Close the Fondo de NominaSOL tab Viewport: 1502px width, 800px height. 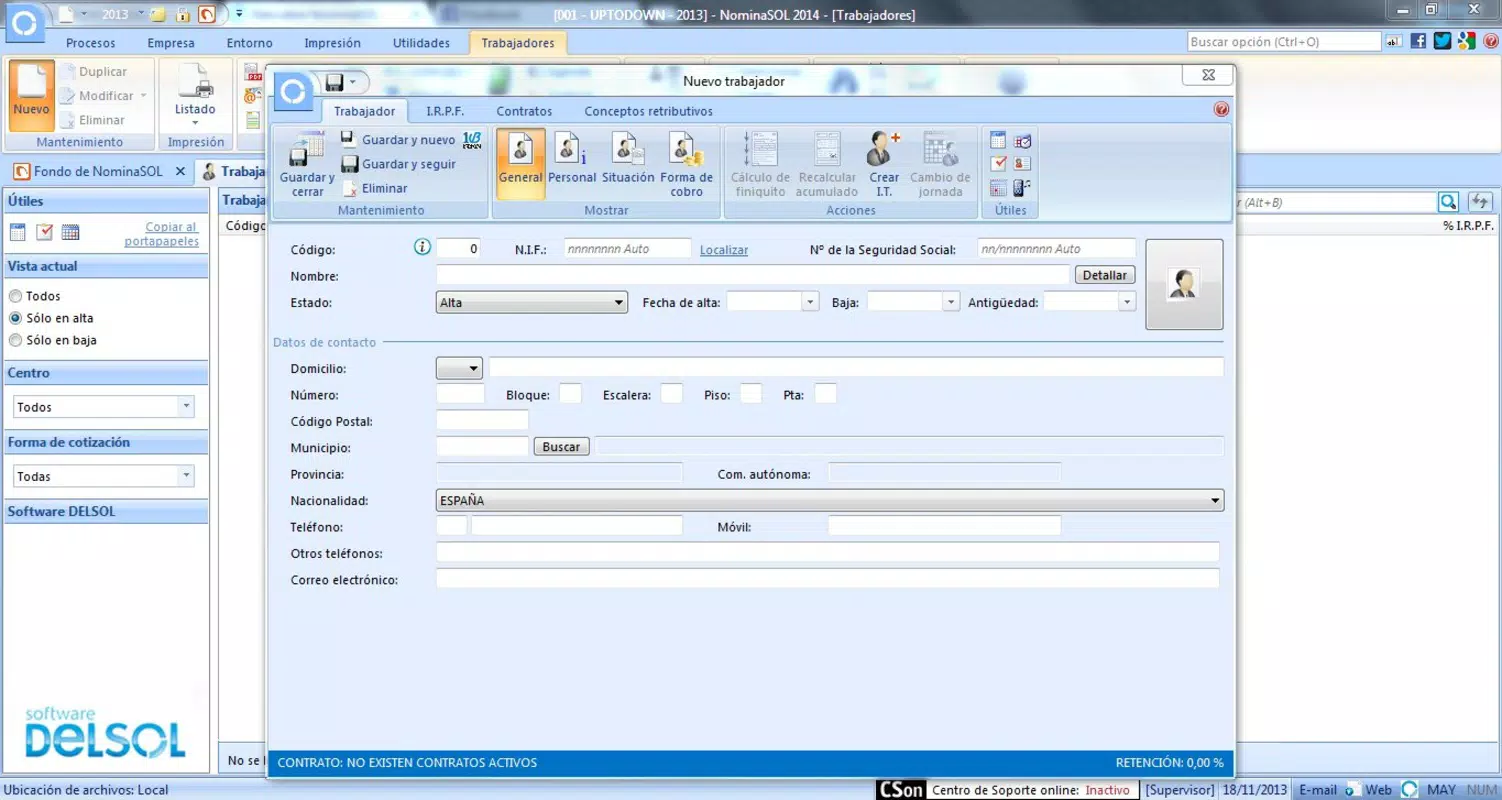(180, 171)
